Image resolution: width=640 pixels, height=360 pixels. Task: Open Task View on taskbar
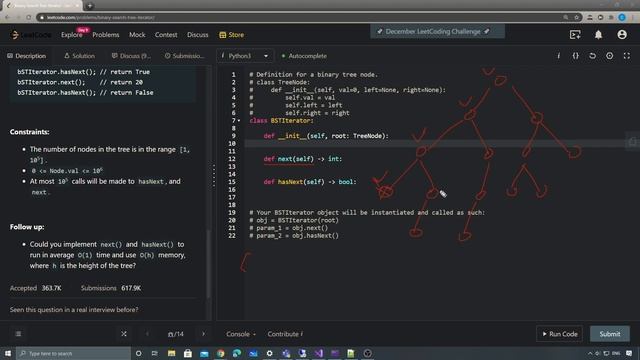tap(155, 353)
